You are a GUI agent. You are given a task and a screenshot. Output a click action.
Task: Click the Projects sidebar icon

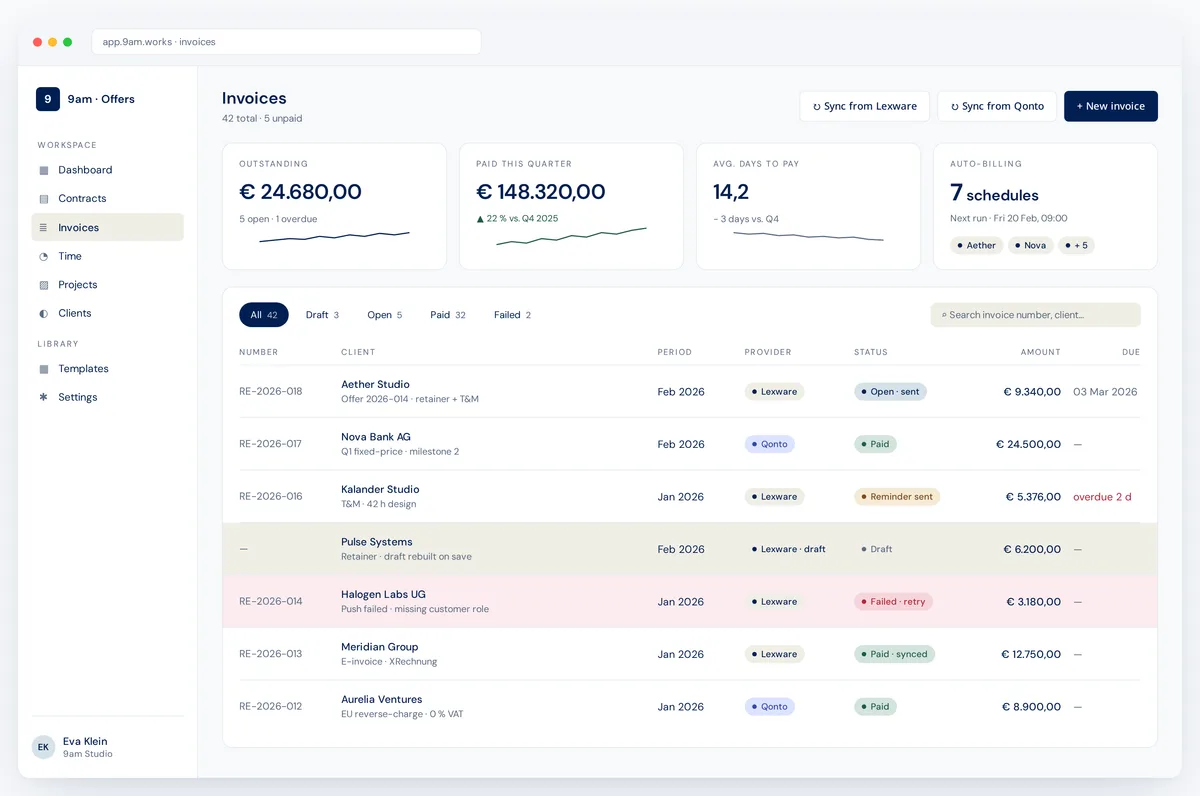(43, 285)
